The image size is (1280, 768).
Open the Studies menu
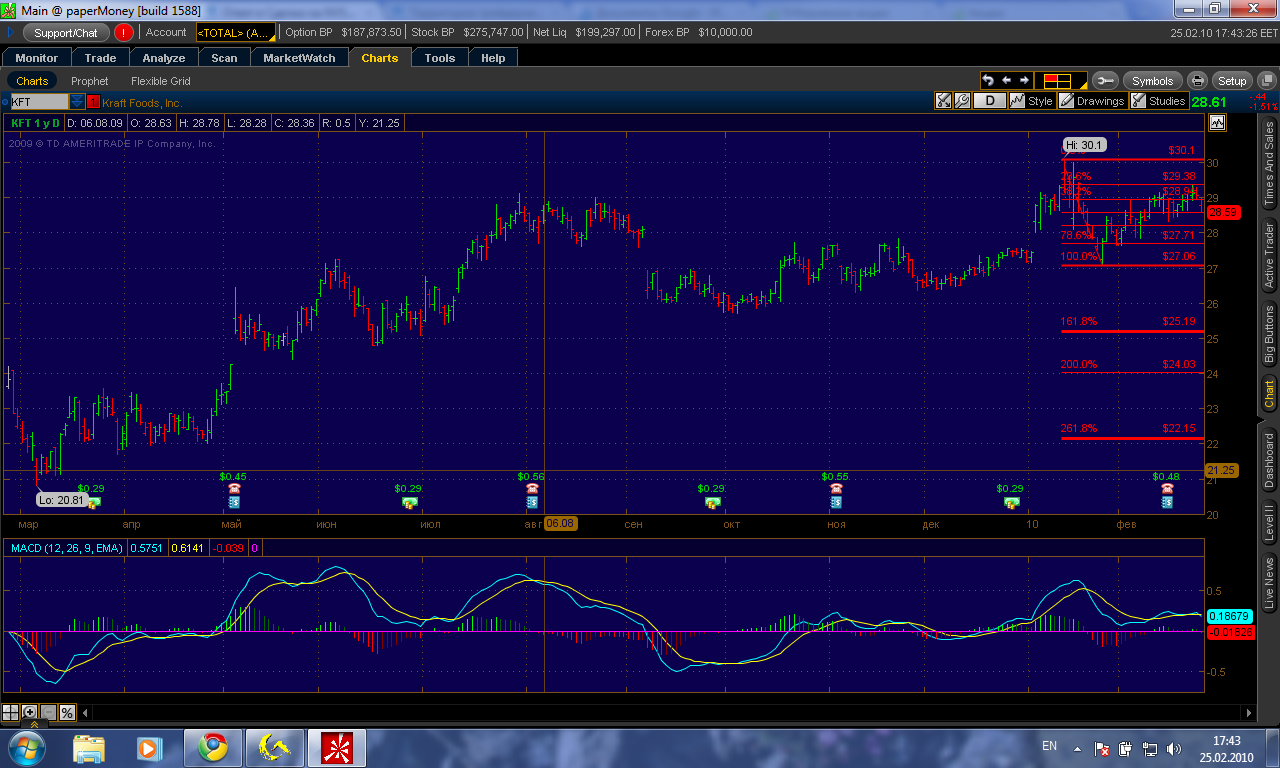[x=1158, y=101]
